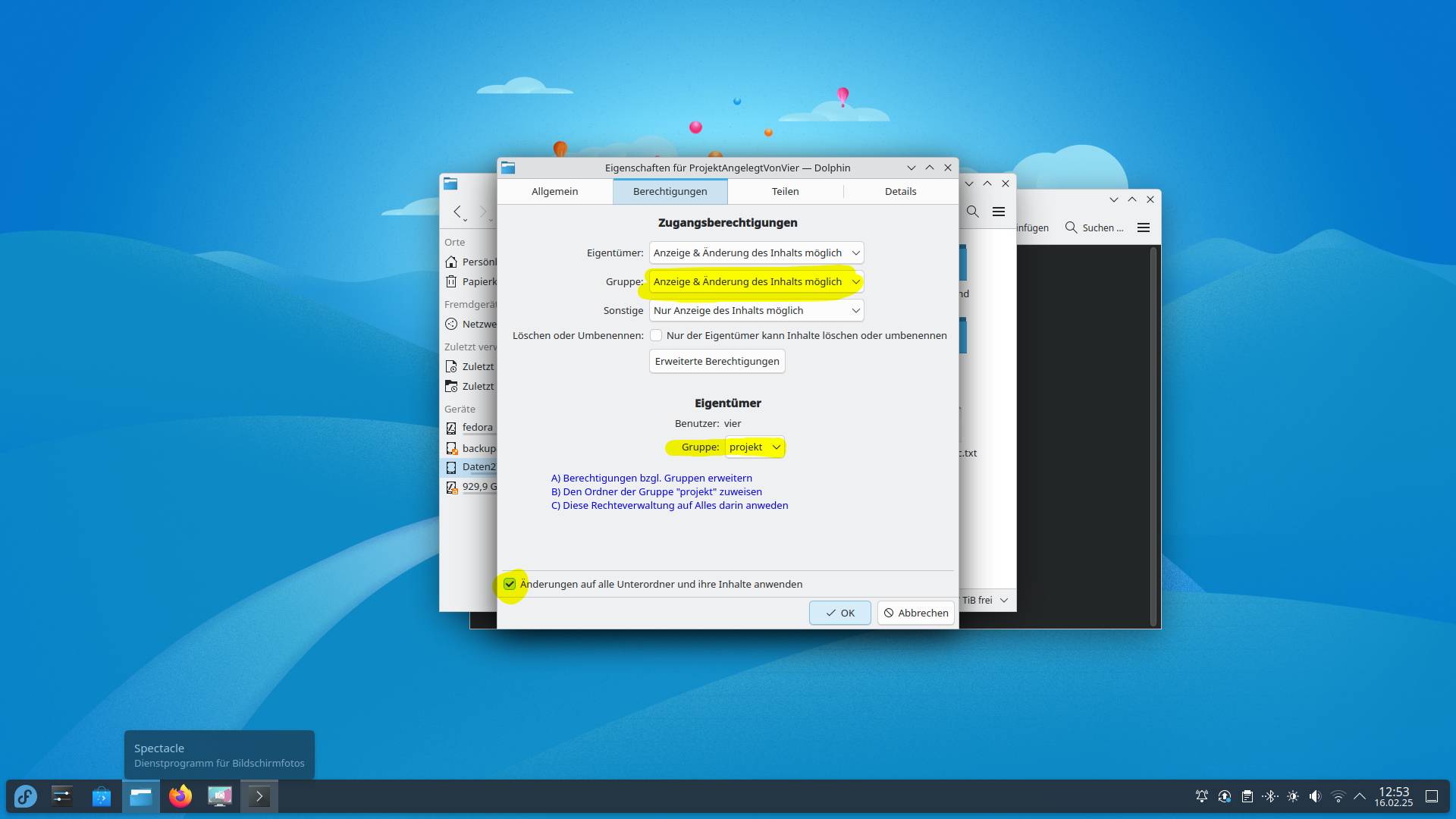Viewport: 1456px width, 819px height.
Task: Open the Sonstige permissions dropdown
Action: (x=756, y=310)
